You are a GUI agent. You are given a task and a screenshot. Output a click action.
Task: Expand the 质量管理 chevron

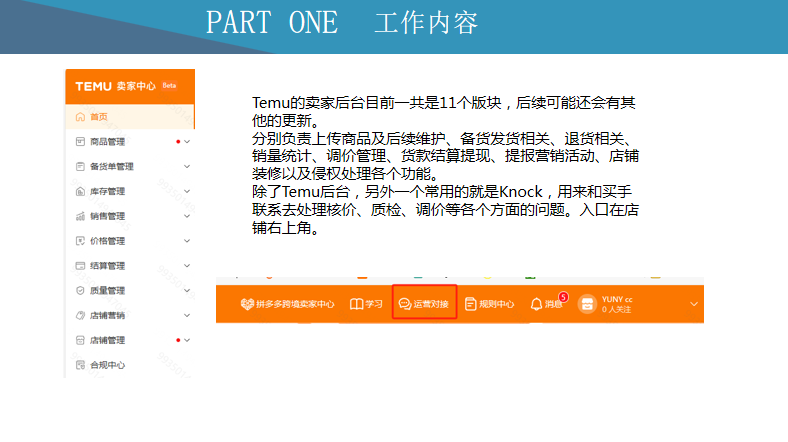pos(187,290)
